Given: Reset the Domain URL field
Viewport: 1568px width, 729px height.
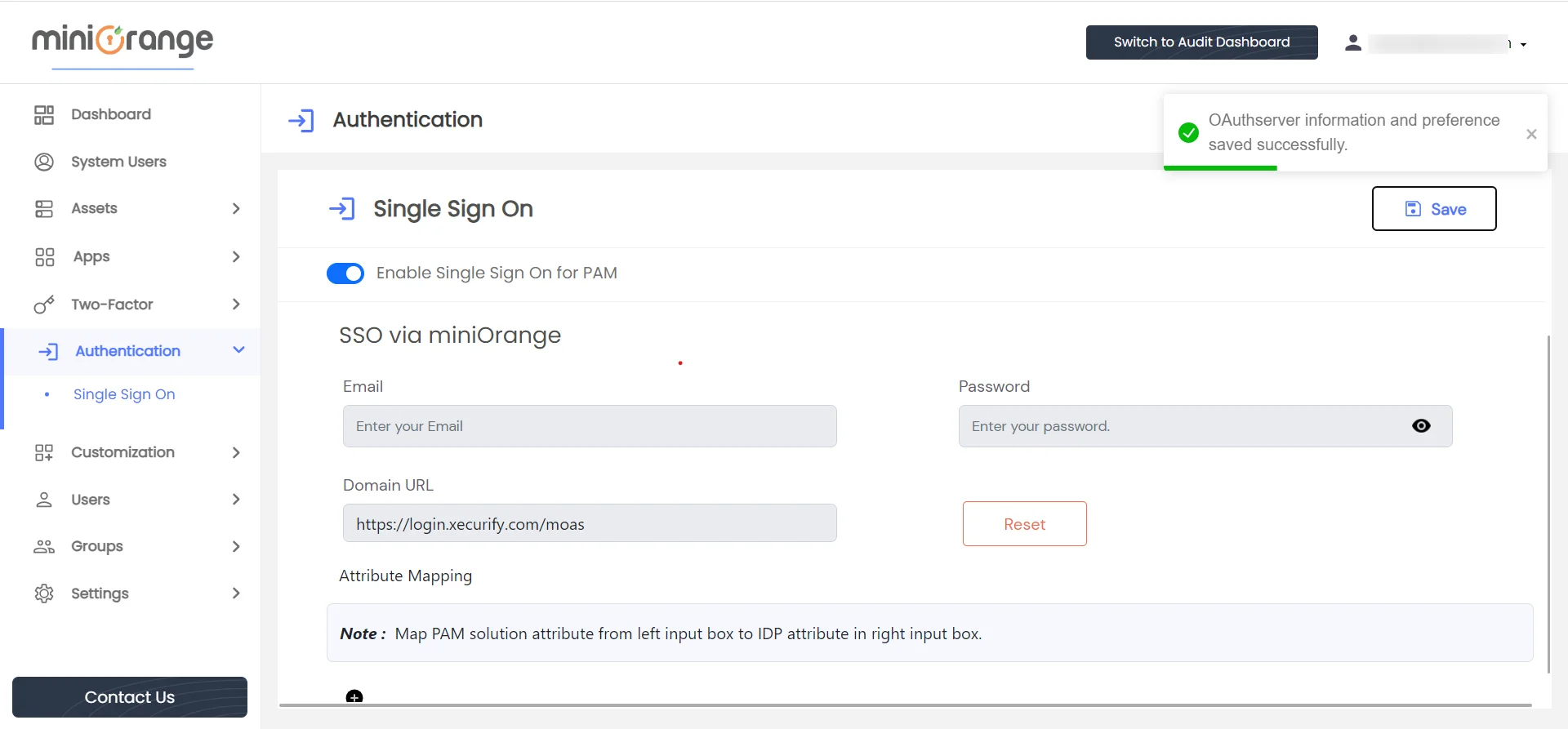Looking at the screenshot, I should (1024, 523).
